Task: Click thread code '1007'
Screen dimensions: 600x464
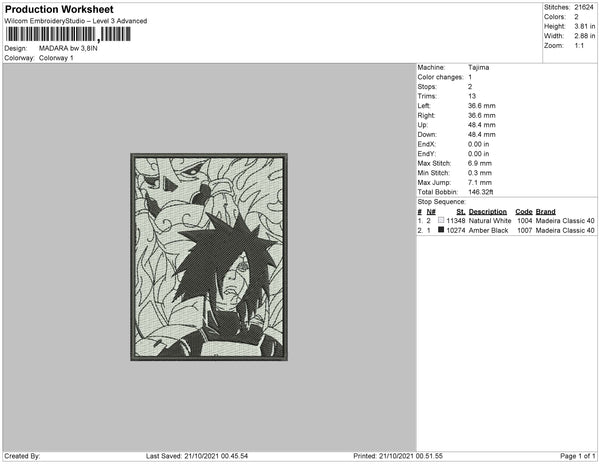Action: pyautogui.click(x=525, y=230)
